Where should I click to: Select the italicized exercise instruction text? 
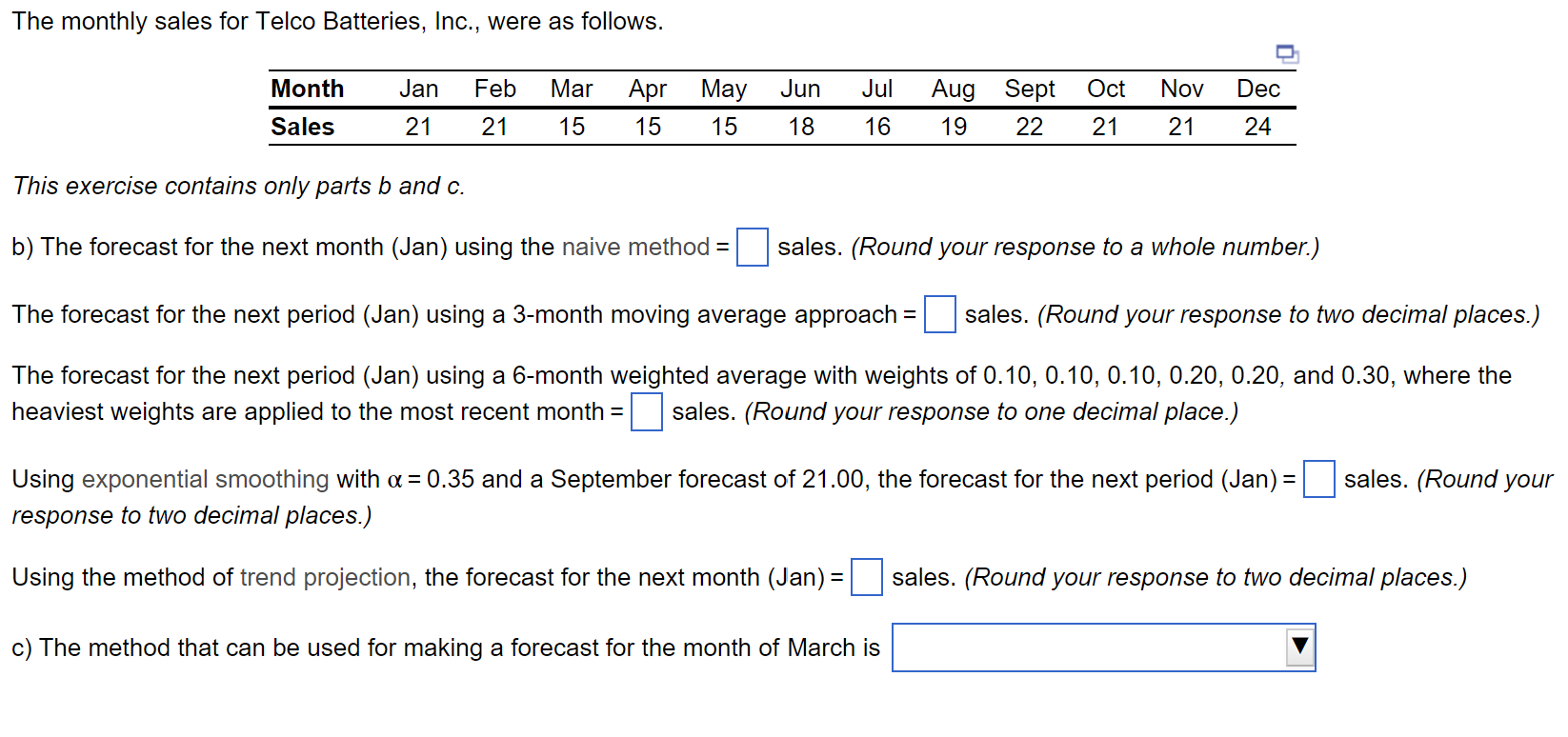click(x=239, y=186)
